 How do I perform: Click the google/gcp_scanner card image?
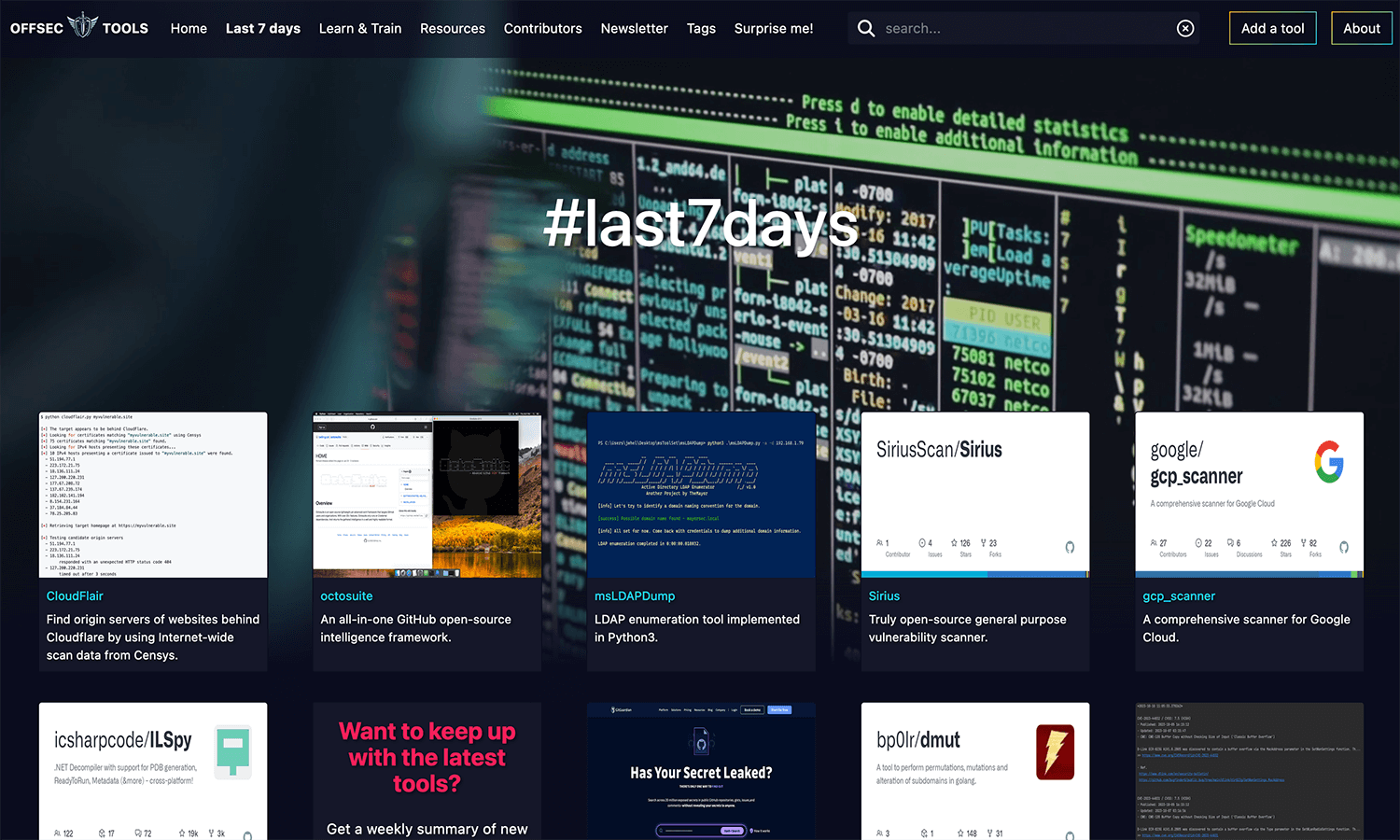1250,495
